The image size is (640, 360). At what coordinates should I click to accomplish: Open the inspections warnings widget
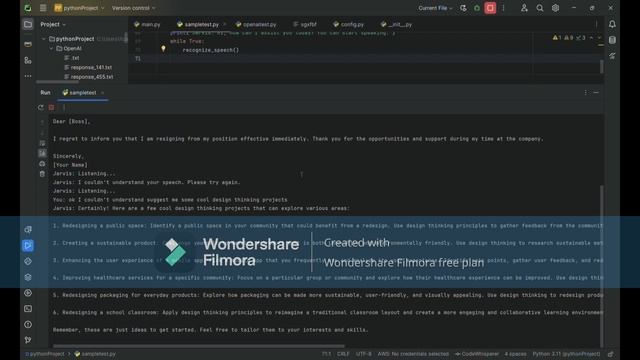point(569,38)
